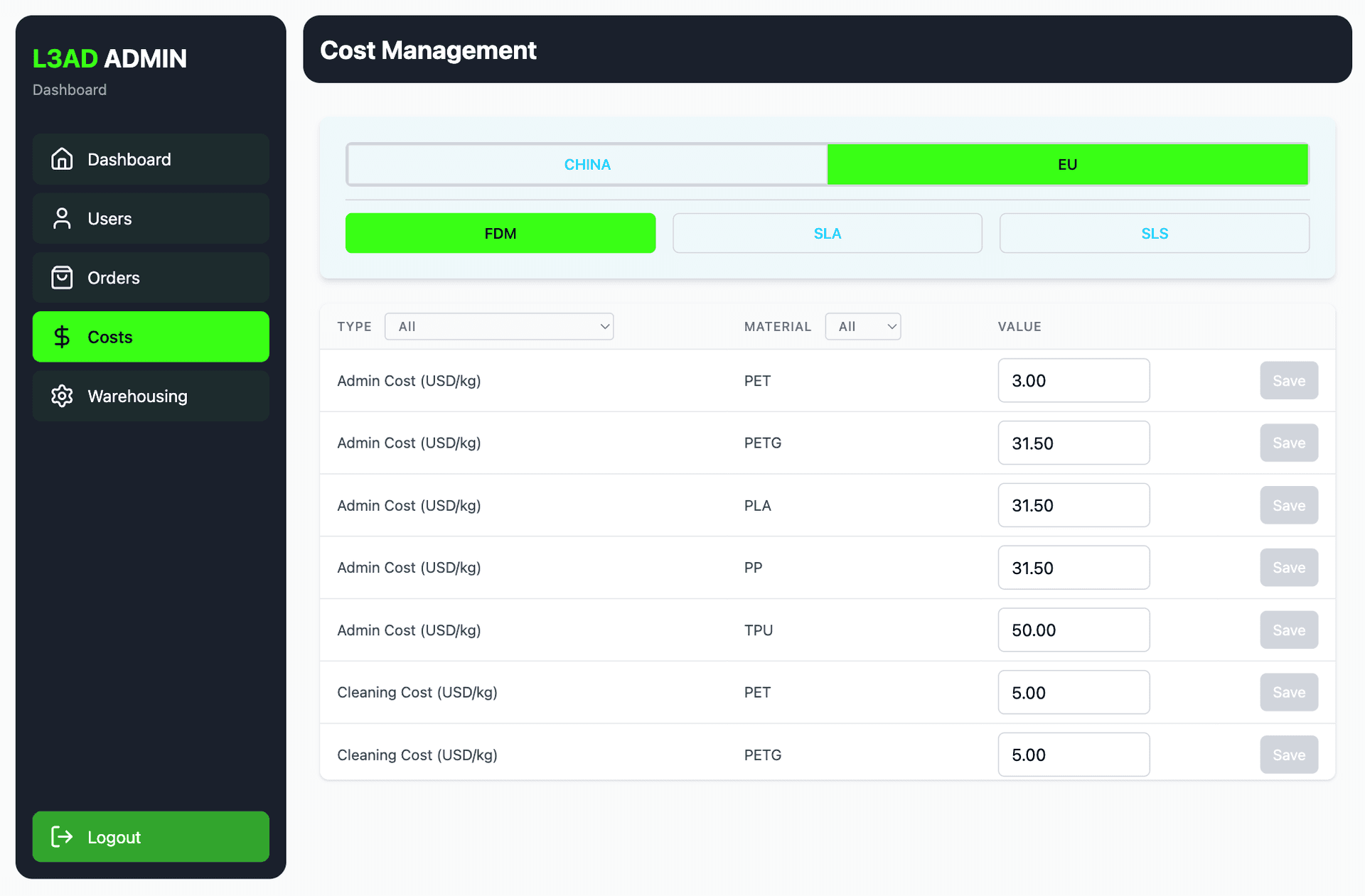Switch region to CHINA
The height and width of the screenshot is (896, 1365).
(587, 164)
